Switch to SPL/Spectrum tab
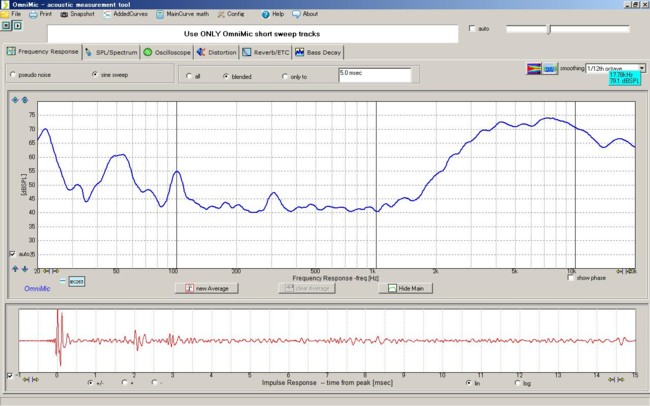This screenshot has width=650, height=406. [x=111, y=53]
